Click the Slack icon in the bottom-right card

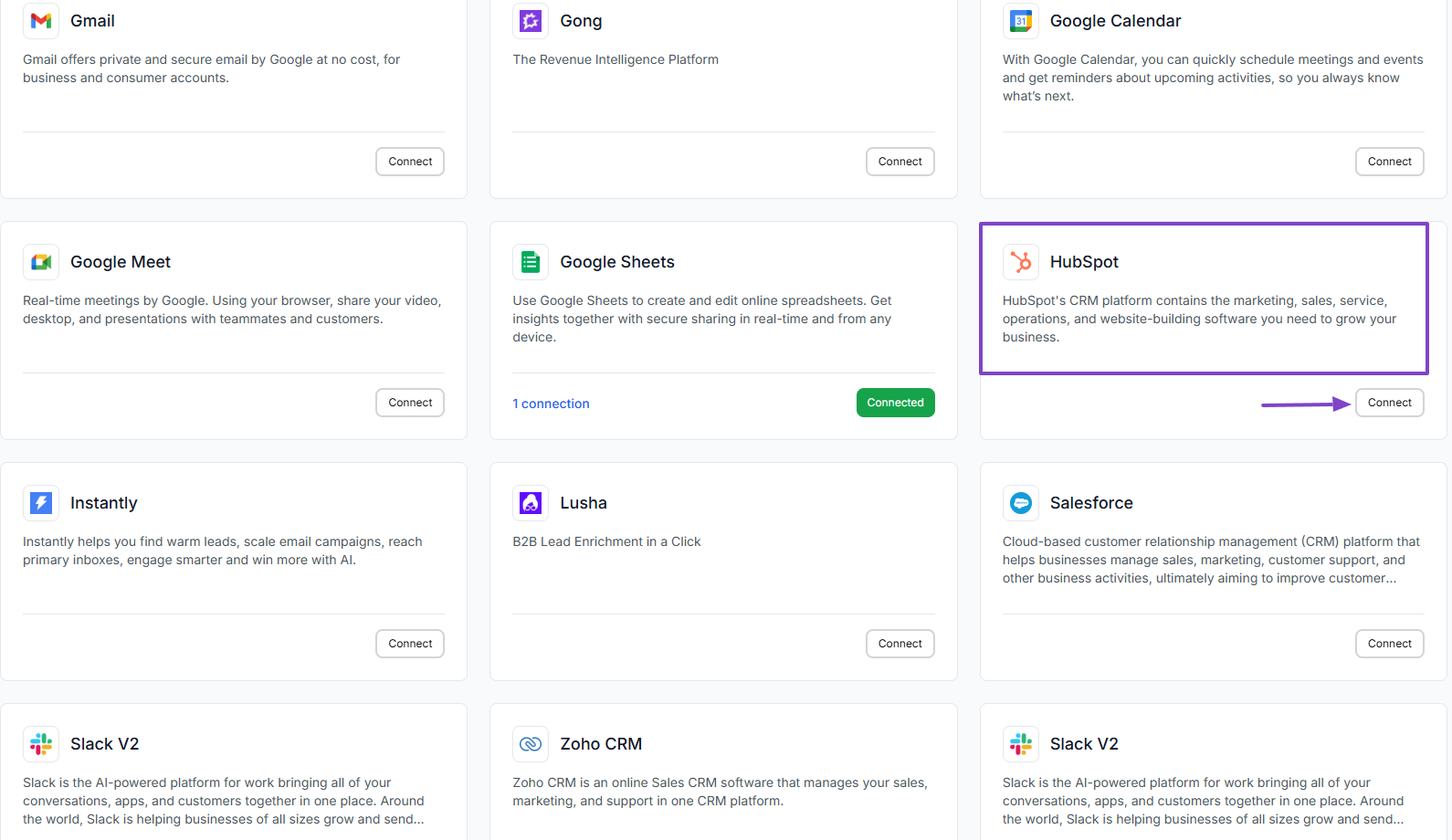coord(1021,744)
